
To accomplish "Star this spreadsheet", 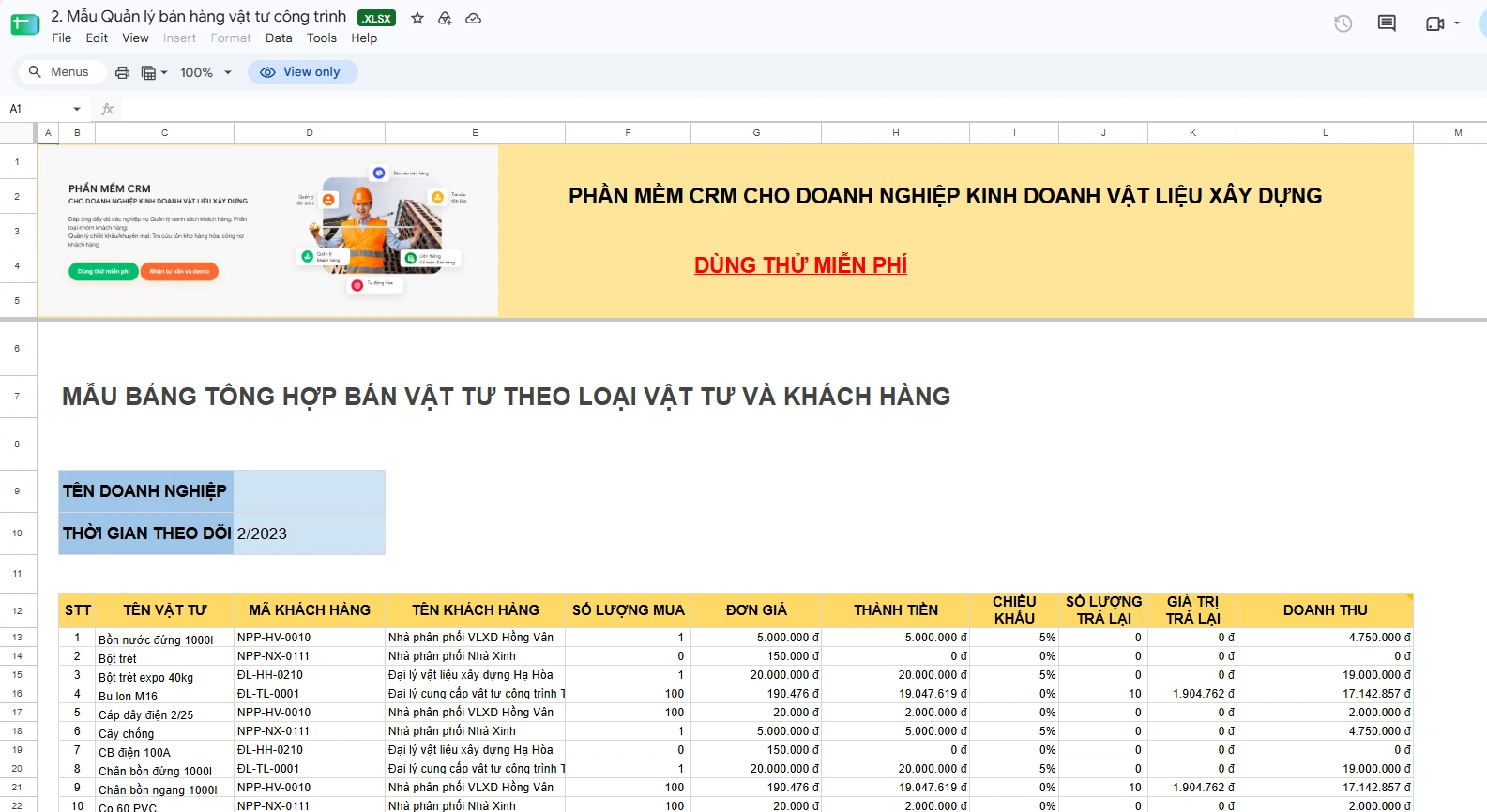I will [417, 18].
